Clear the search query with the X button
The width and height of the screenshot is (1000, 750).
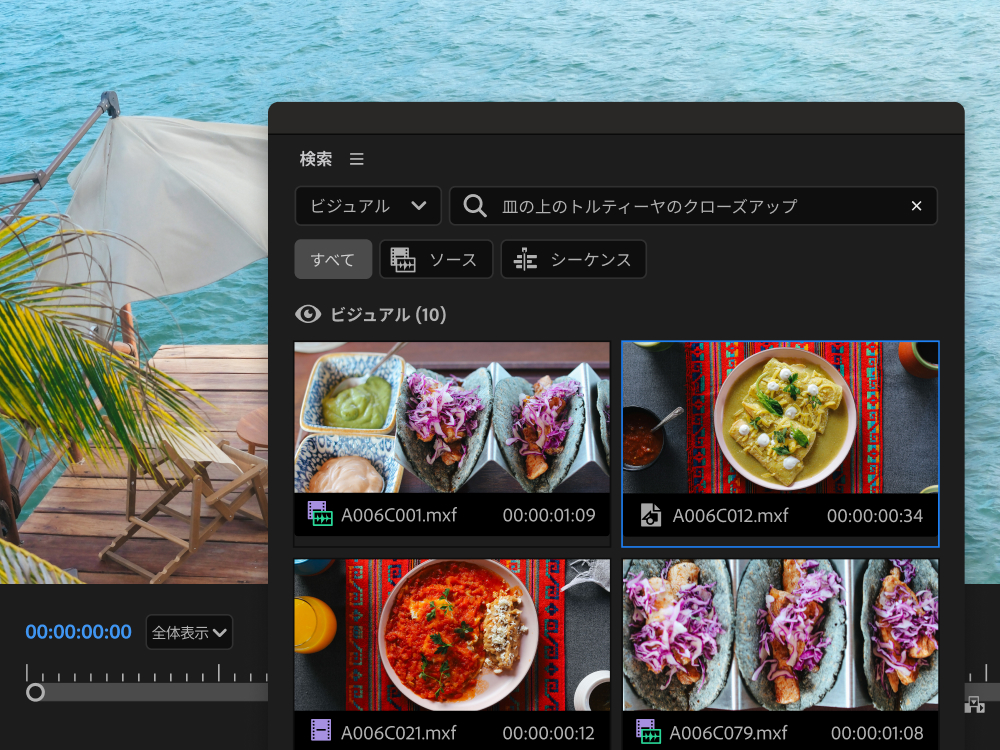click(x=916, y=205)
